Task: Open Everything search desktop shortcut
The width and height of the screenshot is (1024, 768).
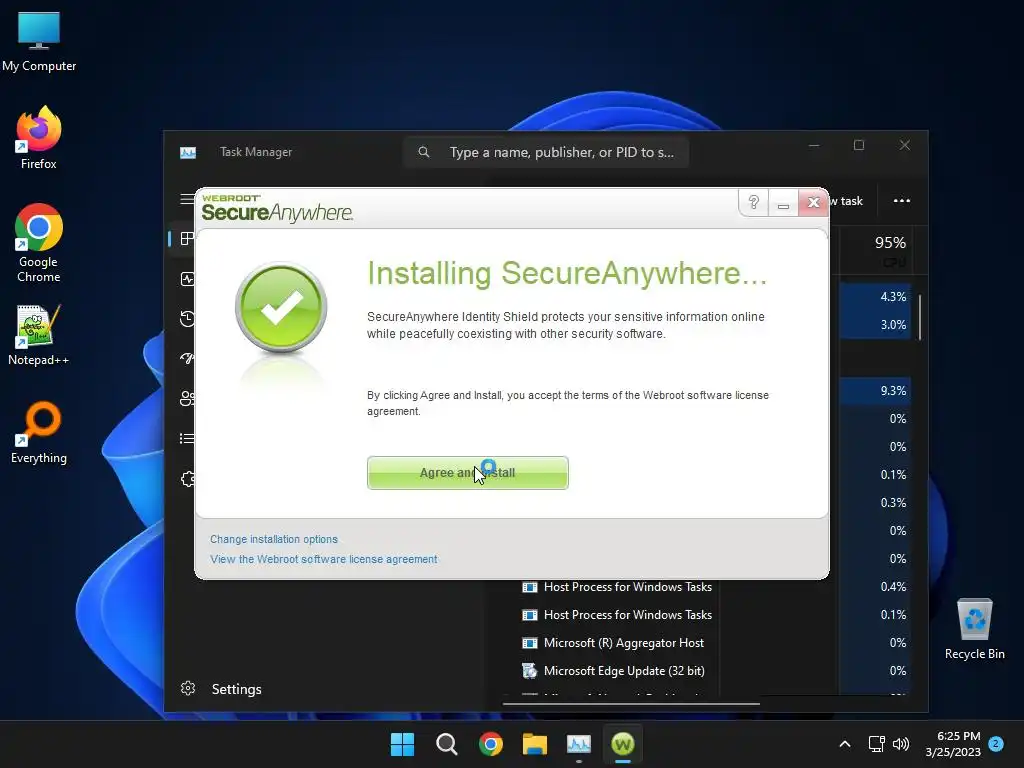Action: [39, 432]
